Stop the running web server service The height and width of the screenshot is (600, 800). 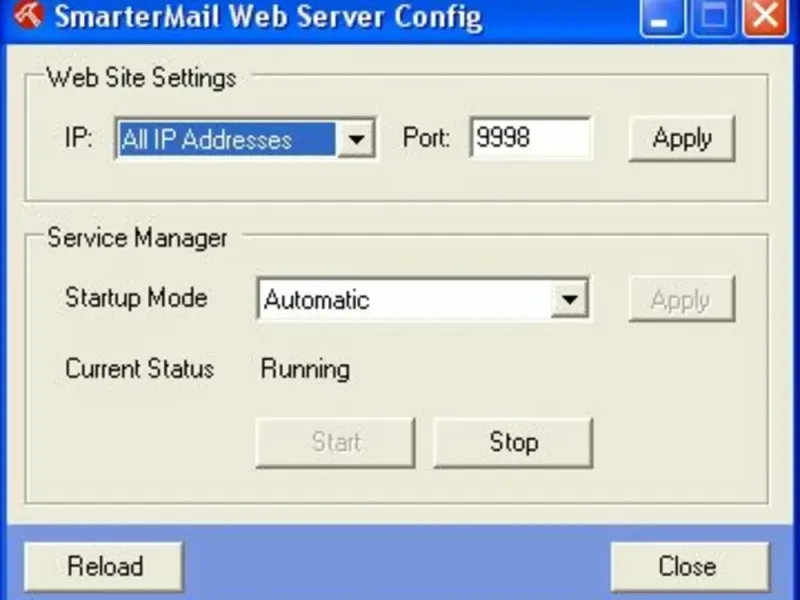pos(513,442)
